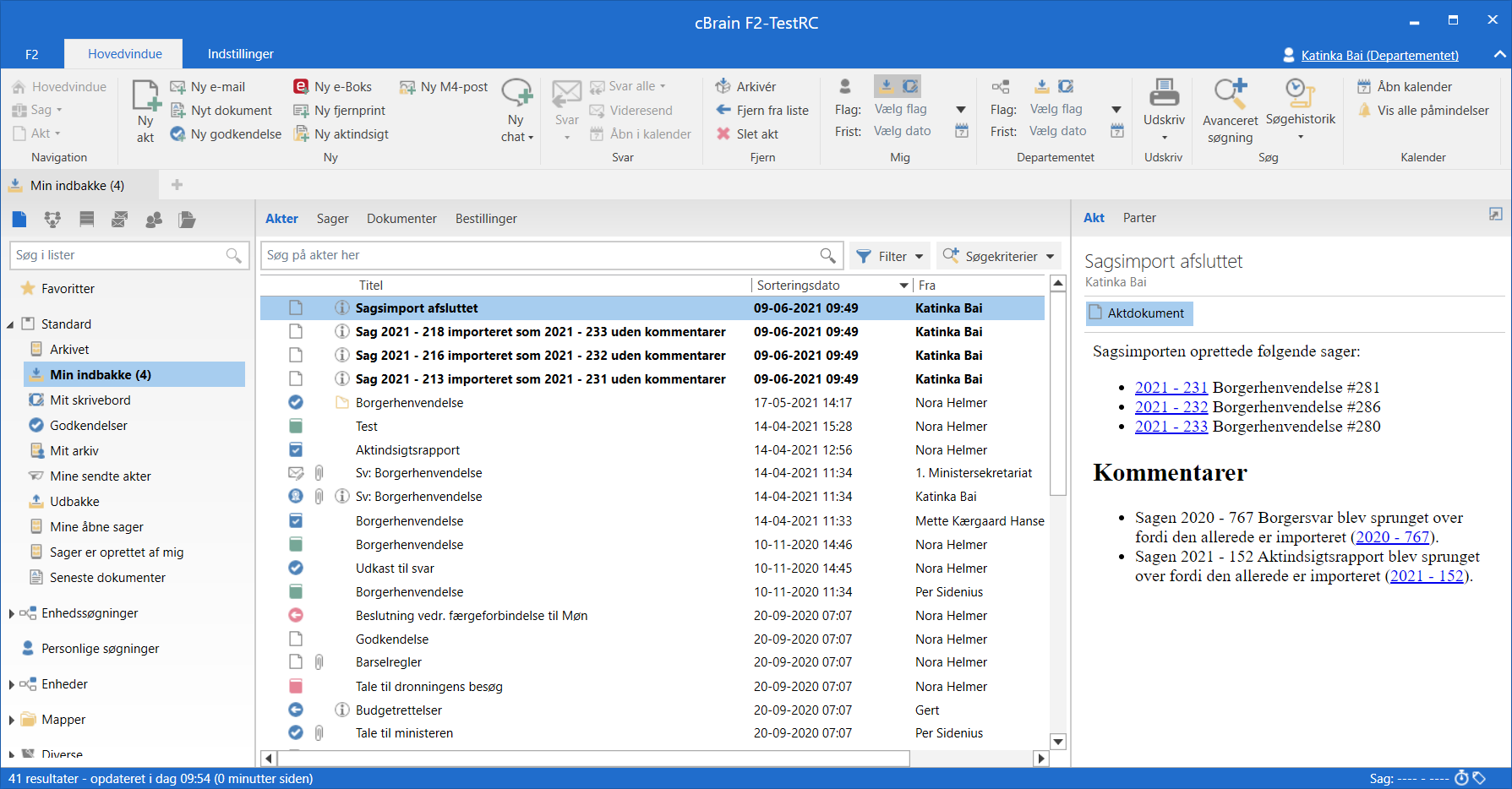Select the Aktindsigtsrapport row
The height and width of the screenshot is (789, 1512).
(x=652, y=450)
